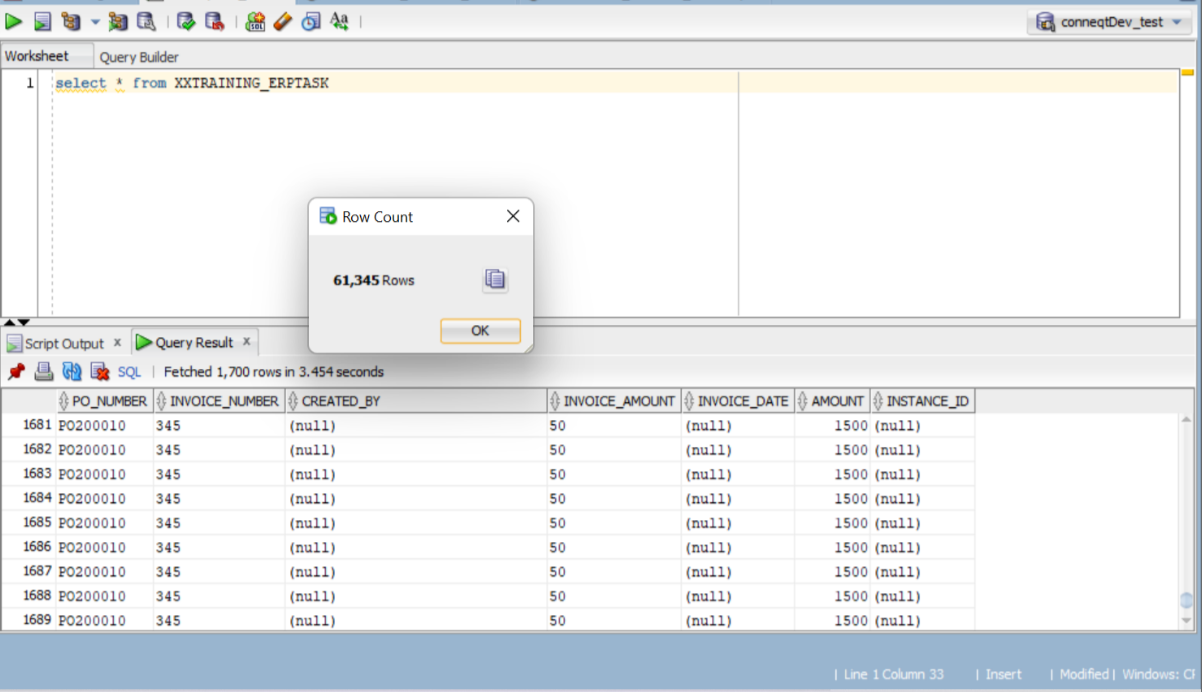This screenshot has height=692, width=1202.
Task: Switch to the Script Output tab
Action: pos(64,343)
